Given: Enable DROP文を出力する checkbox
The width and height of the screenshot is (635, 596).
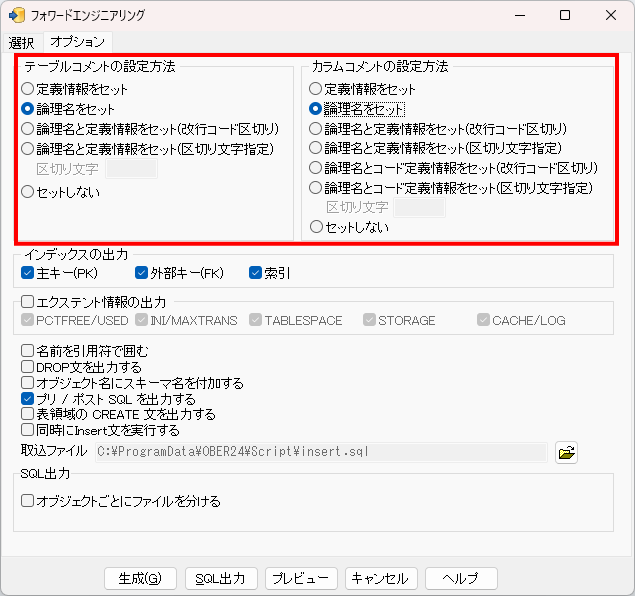Looking at the screenshot, I should [x=27, y=366].
